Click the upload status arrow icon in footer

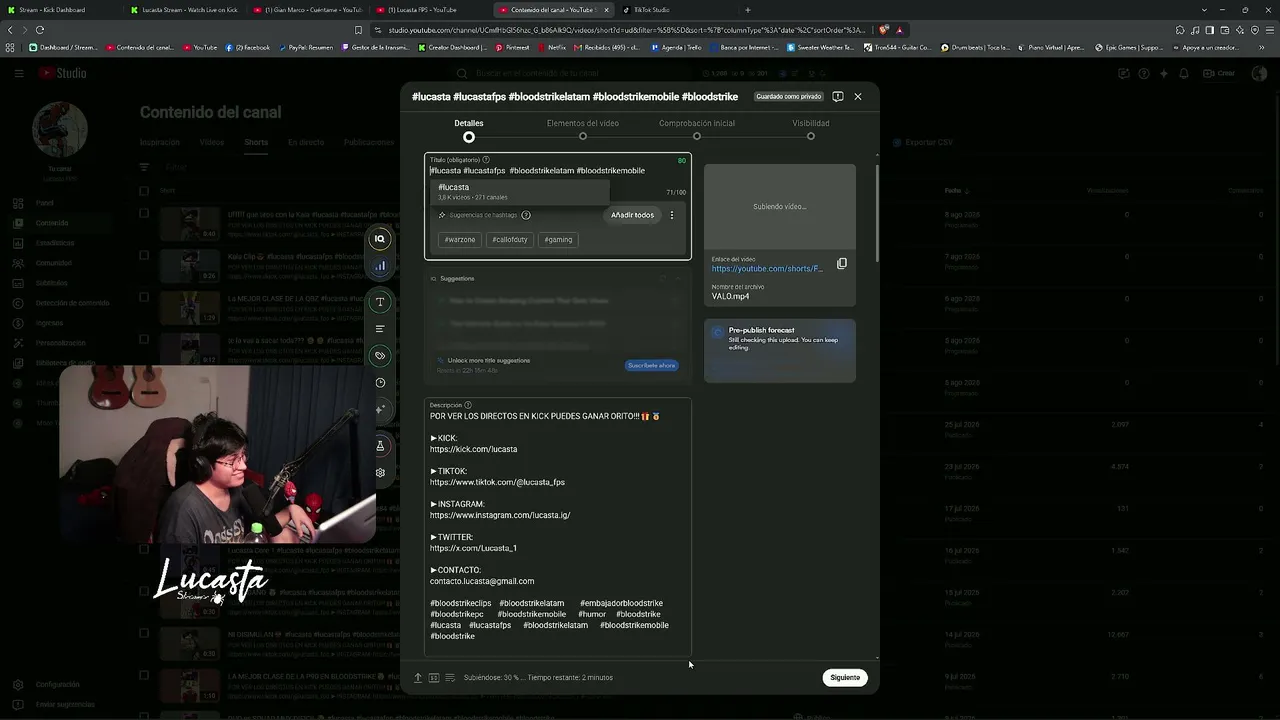pyautogui.click(x=418, y=678)
